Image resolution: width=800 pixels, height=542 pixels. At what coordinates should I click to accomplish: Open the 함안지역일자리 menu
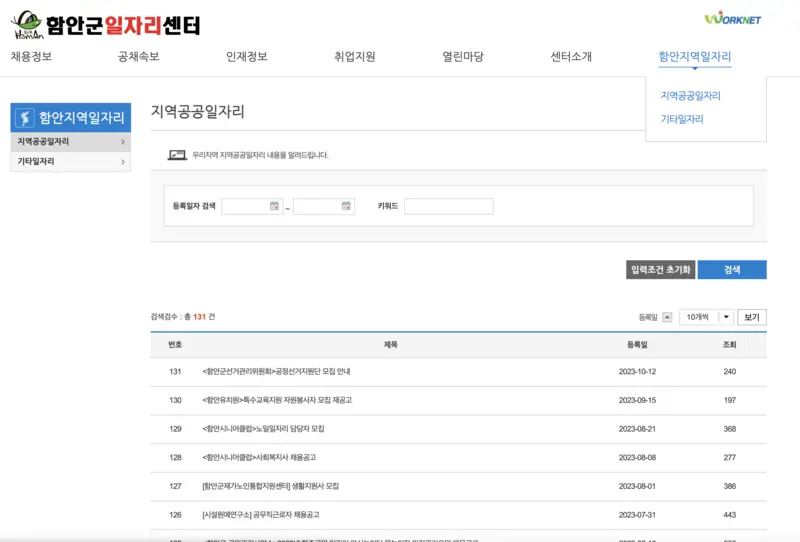[x=695, y=56]
